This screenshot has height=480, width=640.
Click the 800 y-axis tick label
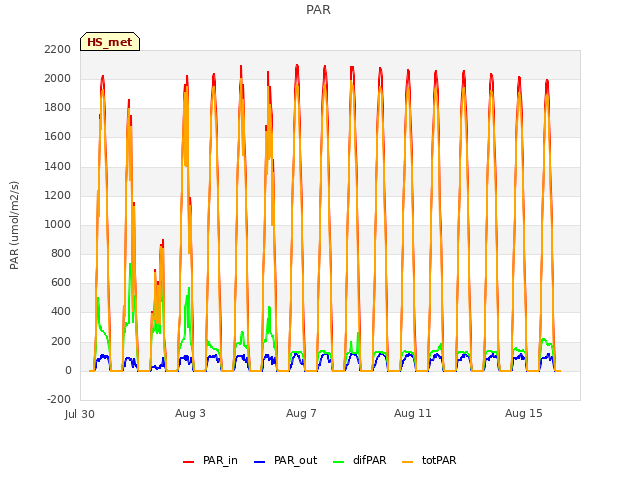coord(61,253)
